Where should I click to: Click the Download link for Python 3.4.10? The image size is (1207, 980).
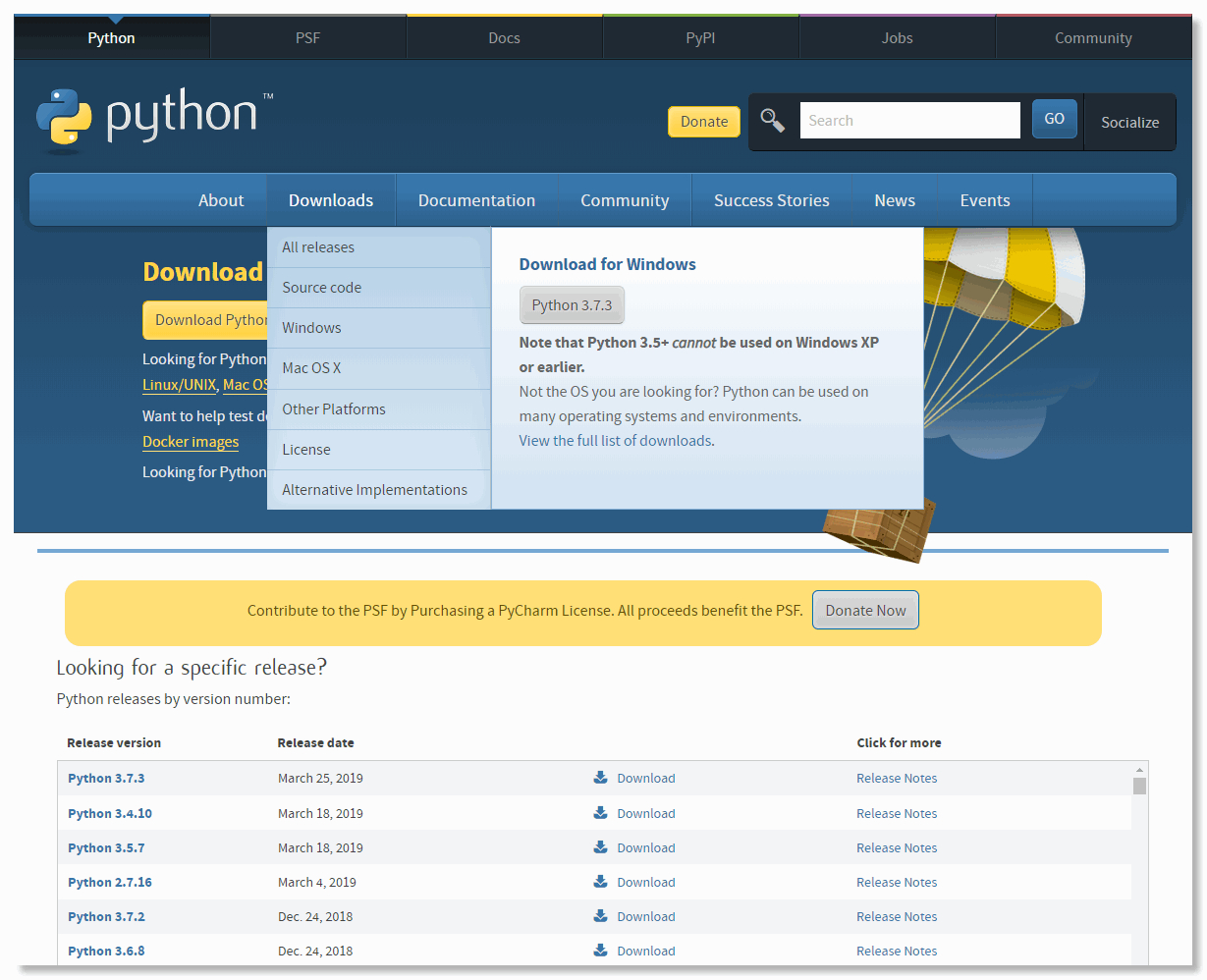click(x=646, y=813)
